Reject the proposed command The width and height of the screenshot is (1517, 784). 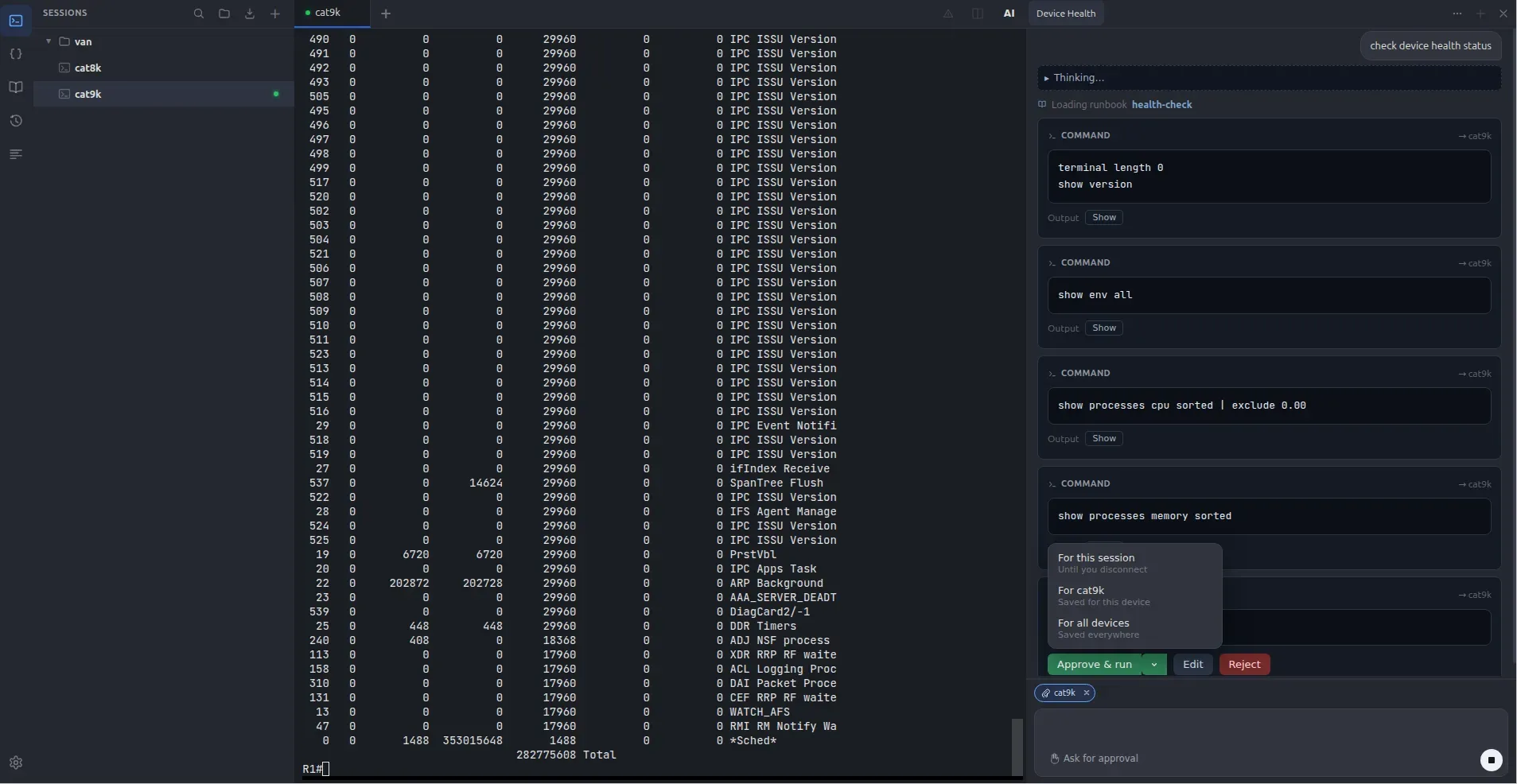1245,665
